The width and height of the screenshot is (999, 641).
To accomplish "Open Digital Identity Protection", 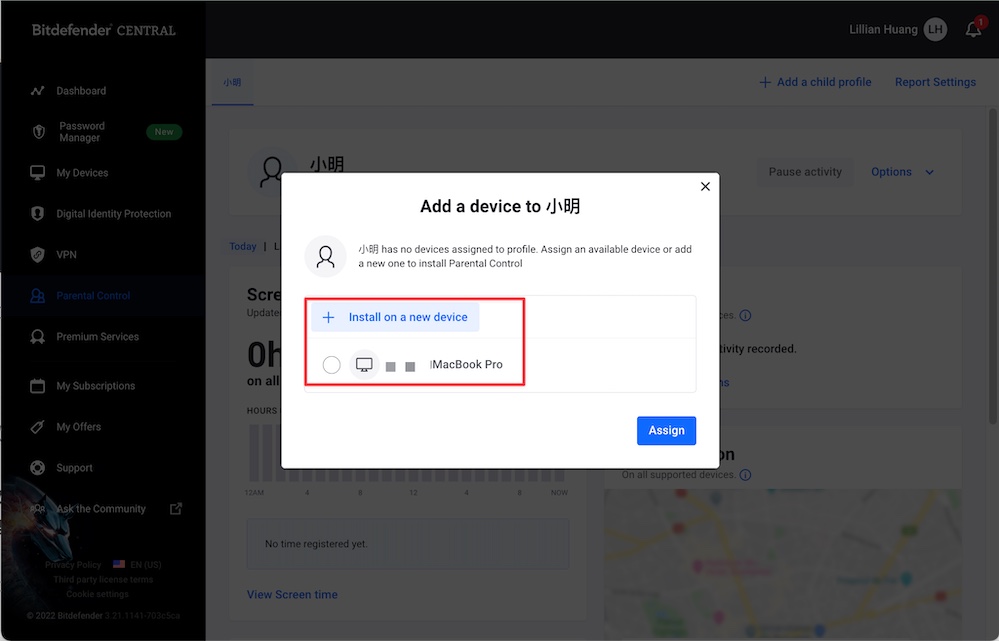I will (x=113, y=213).
